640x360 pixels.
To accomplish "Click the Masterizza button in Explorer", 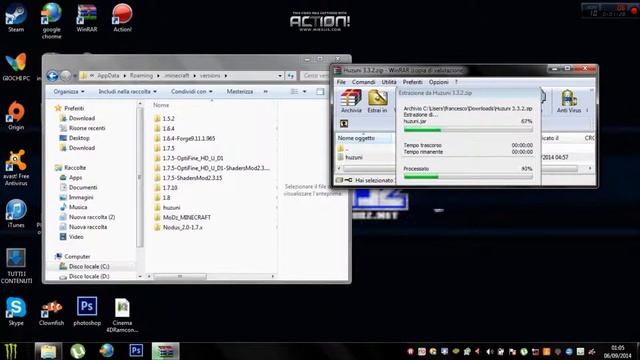I will (240, 91).
